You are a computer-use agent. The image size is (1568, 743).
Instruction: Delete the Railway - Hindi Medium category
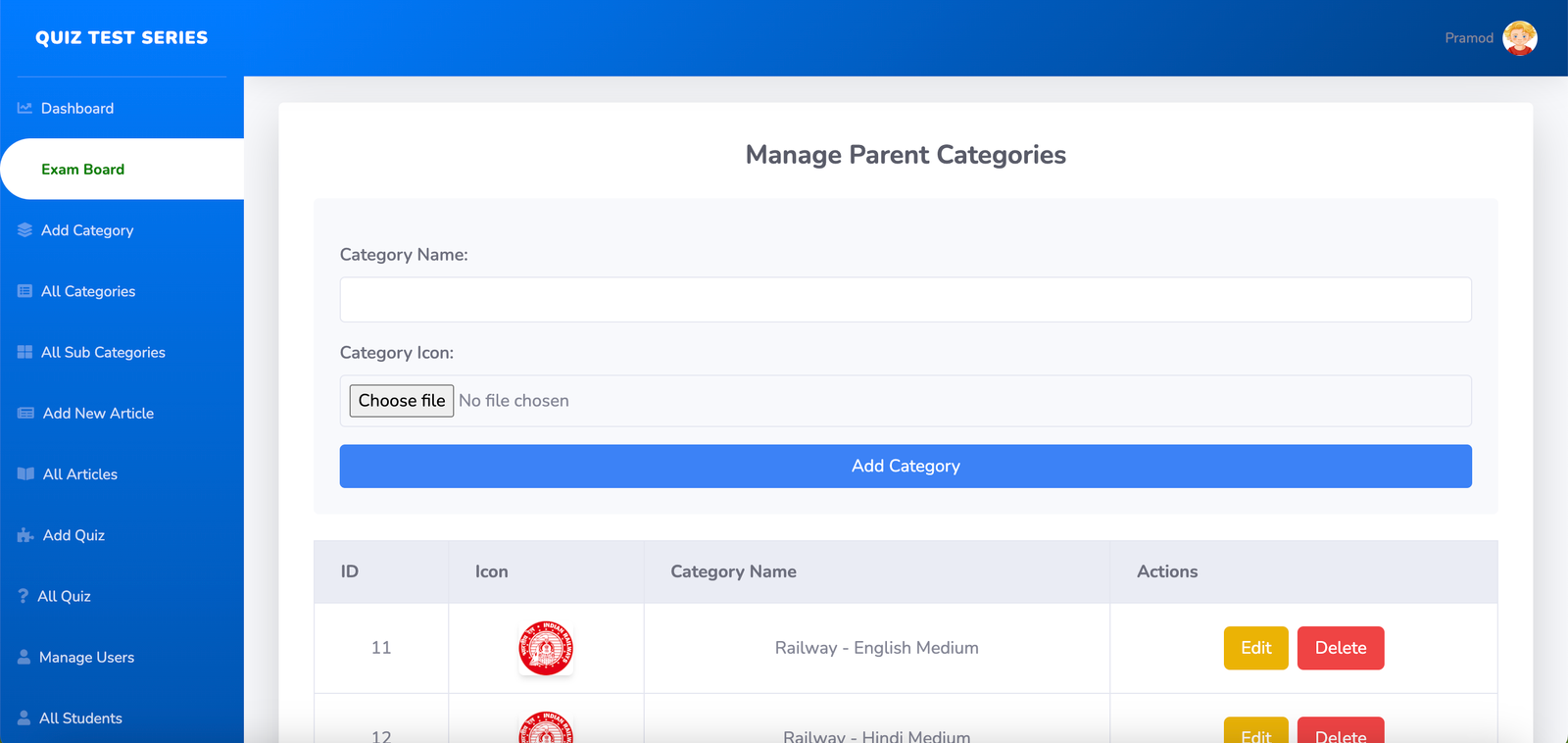coord(1341,730)
